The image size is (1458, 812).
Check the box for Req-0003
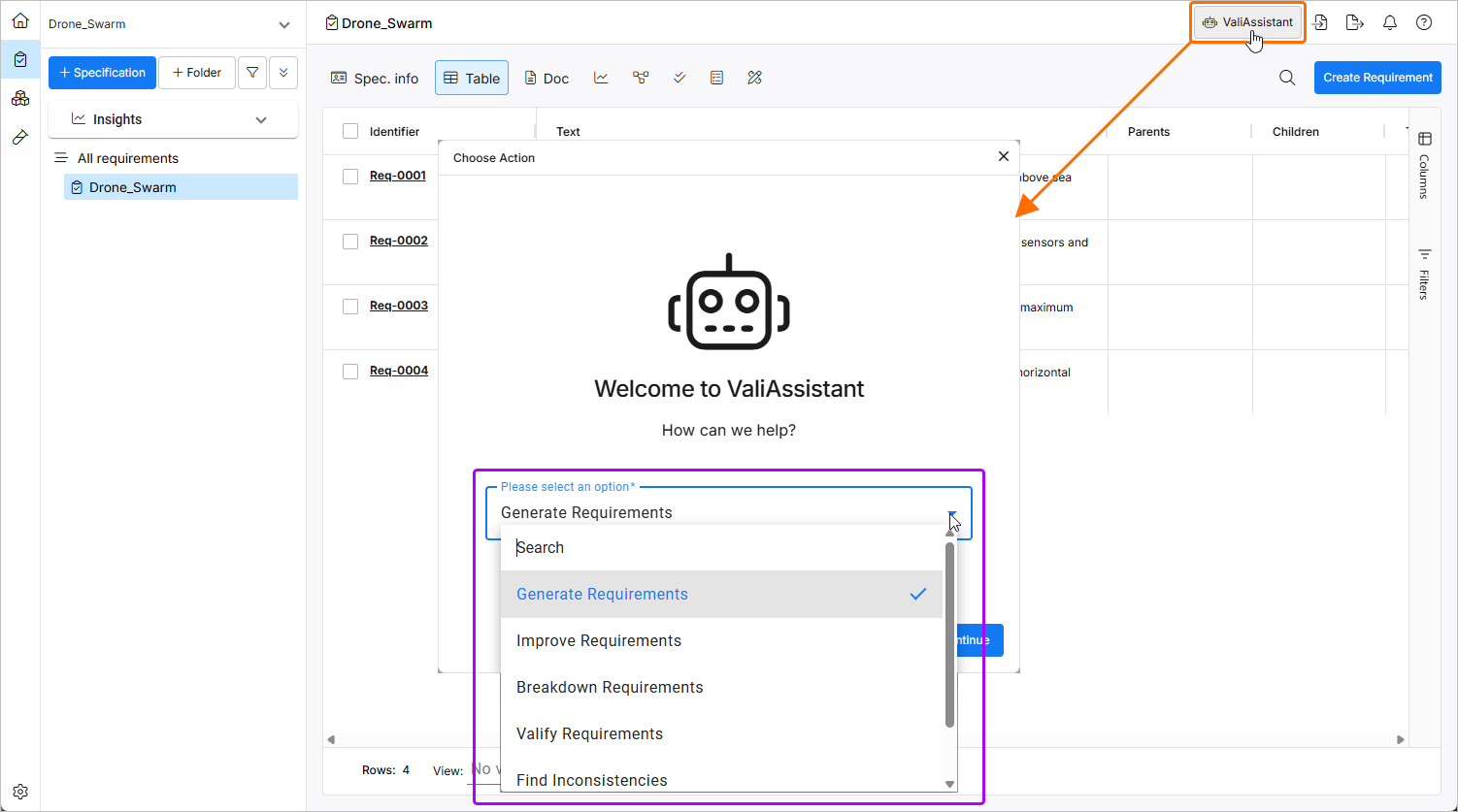point(350,307)
